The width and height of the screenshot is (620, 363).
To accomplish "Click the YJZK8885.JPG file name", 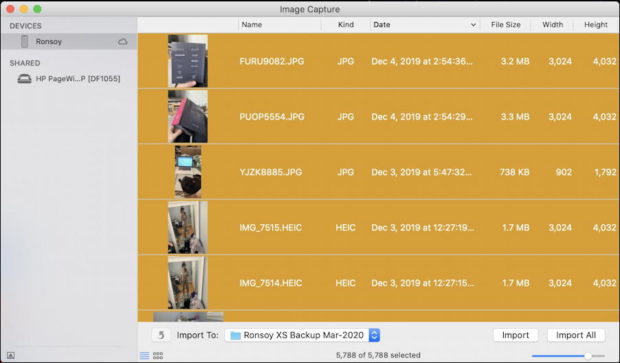I will 270,172.
